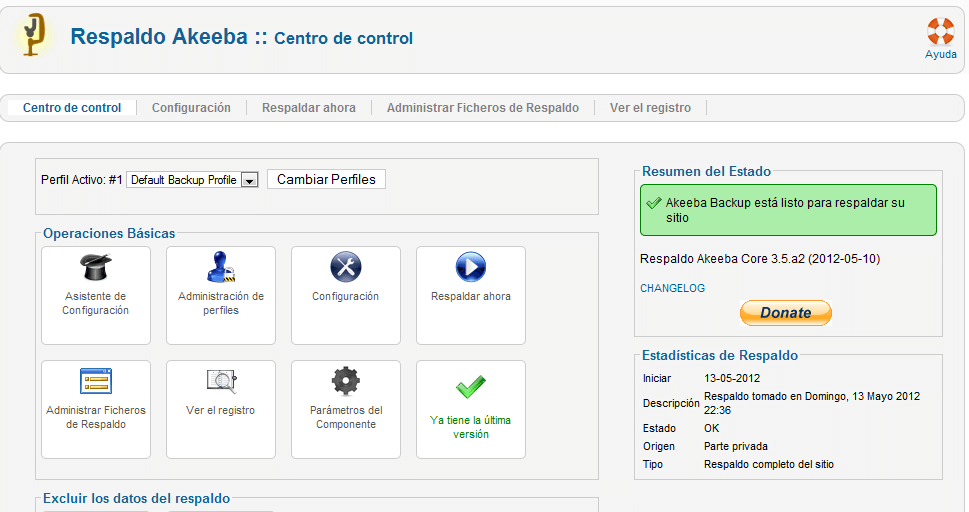The height and width of the screenshot is (512, 969).
Task: Click the Ayuda text link
Action: (941, 54)
